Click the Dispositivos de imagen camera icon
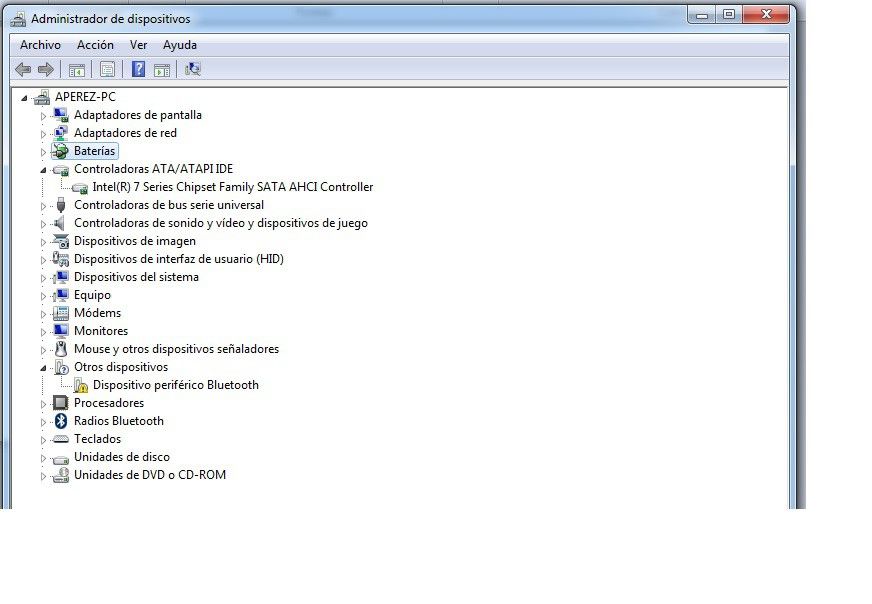The image size is (872, 604). 61,241
